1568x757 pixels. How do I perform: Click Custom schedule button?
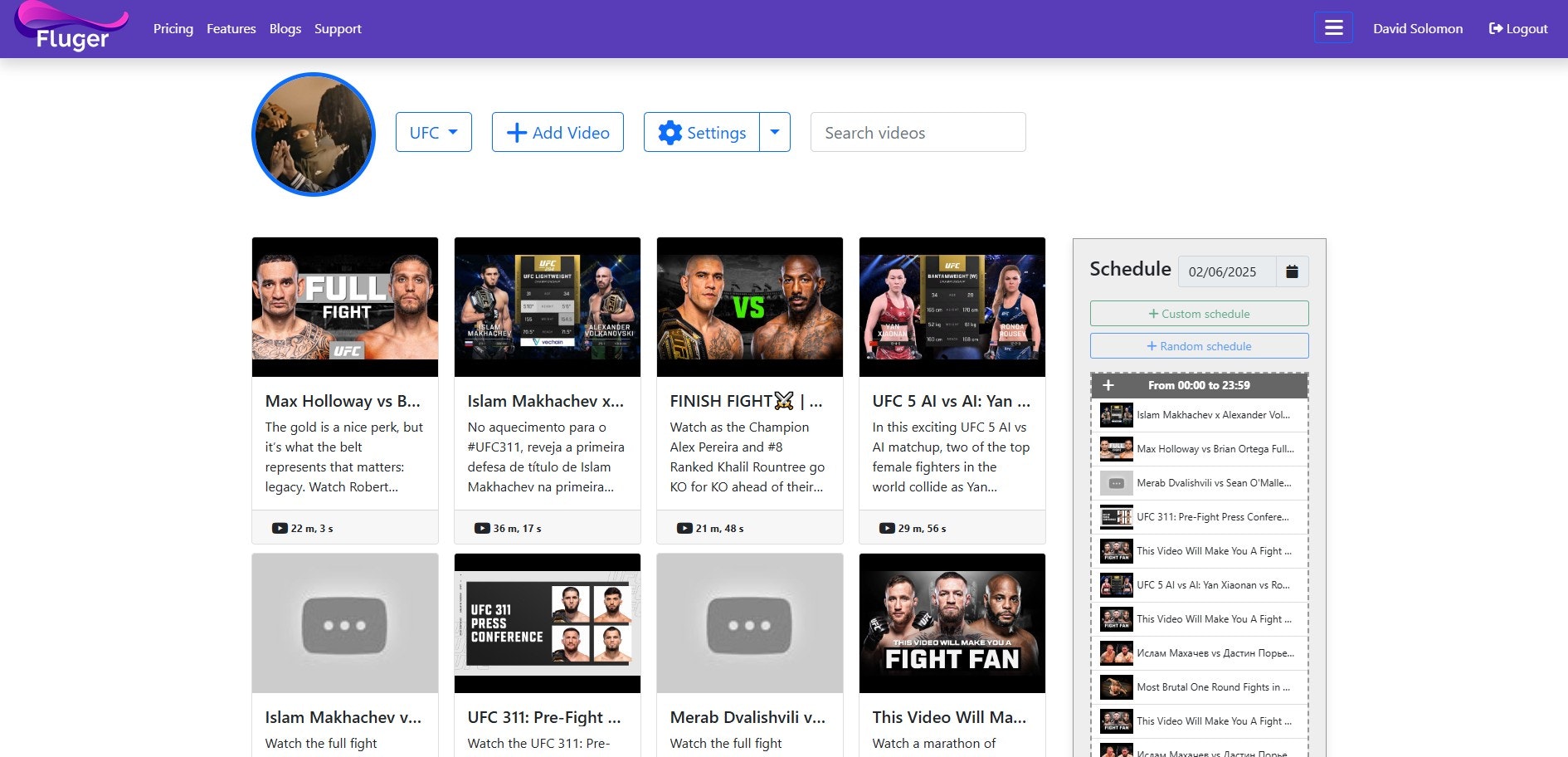coord(1200,314)
